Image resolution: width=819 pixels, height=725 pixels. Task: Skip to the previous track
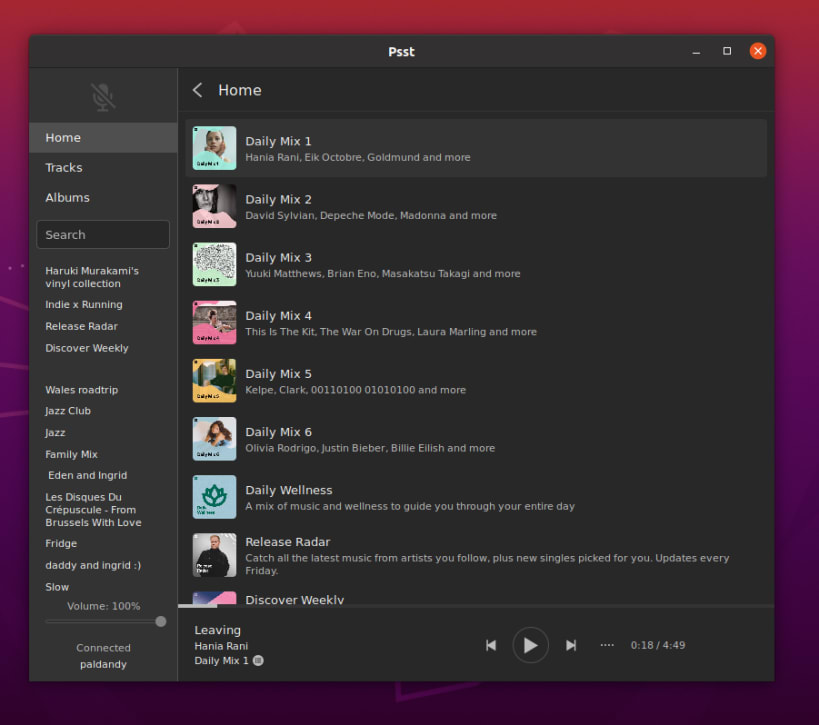pos(490,645)
